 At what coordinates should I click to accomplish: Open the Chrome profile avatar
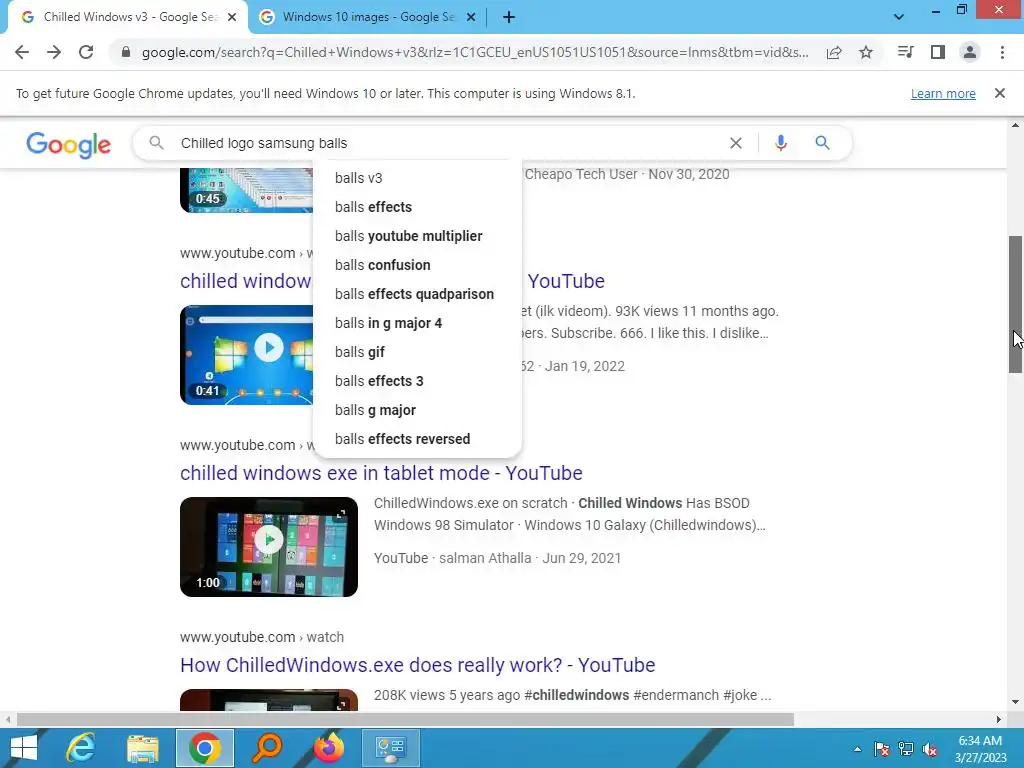coord(970,52)
